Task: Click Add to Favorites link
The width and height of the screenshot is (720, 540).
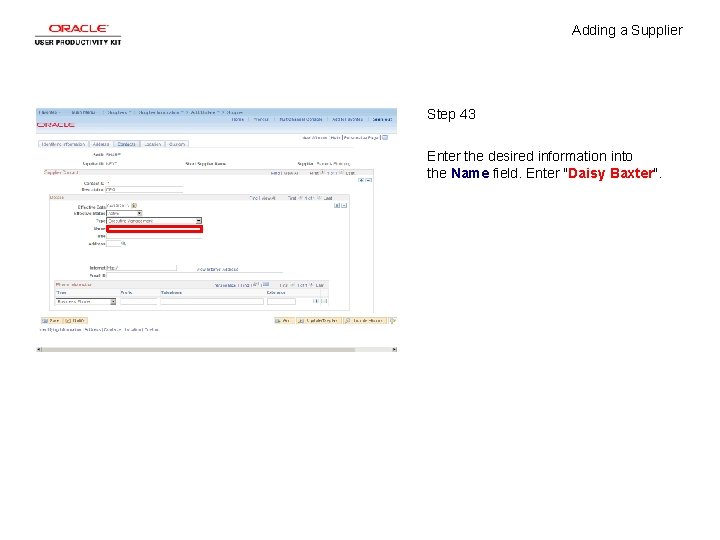Action: point(347,119)
